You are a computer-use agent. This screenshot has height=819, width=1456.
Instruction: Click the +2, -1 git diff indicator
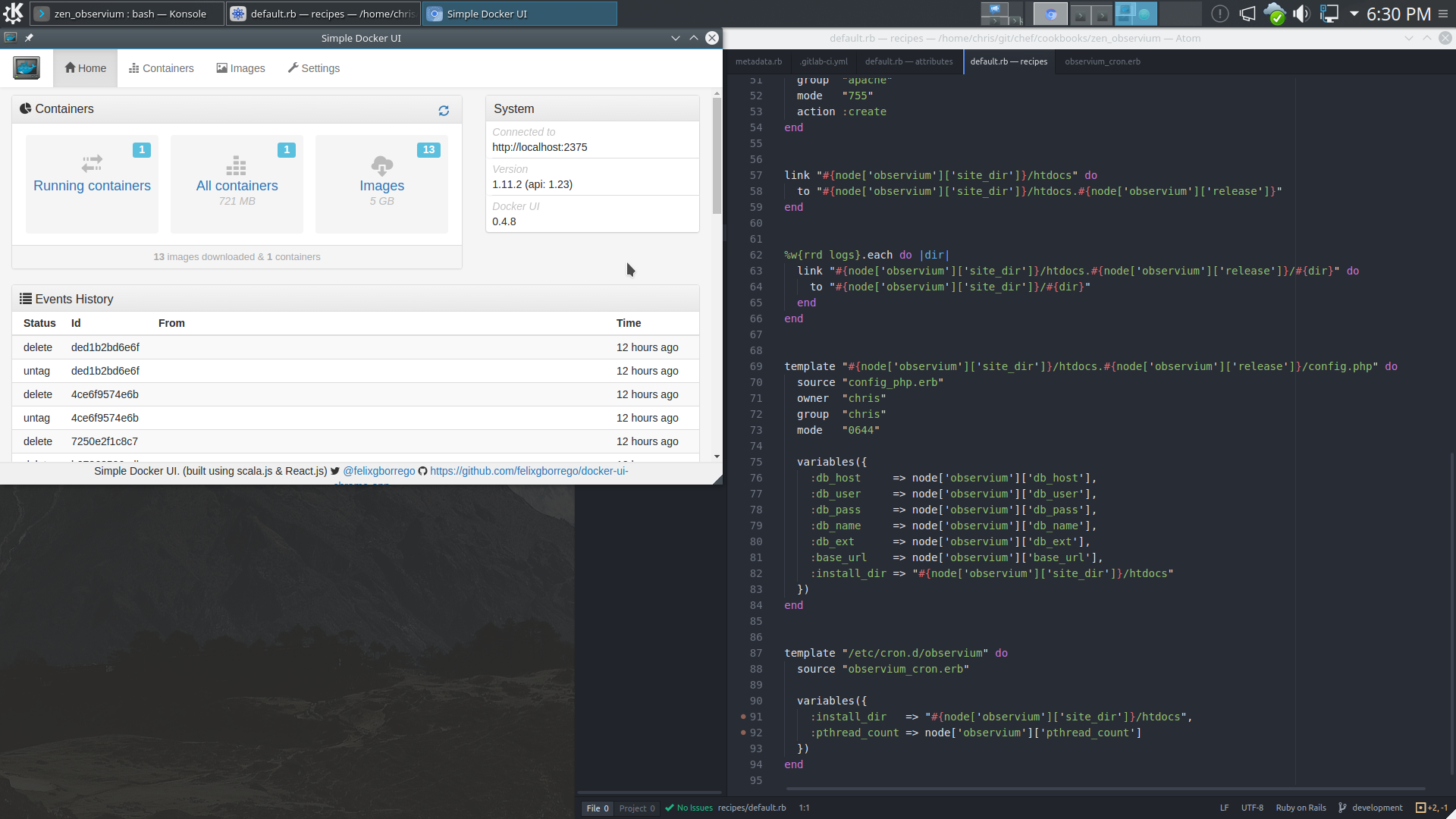point(1432,808)
